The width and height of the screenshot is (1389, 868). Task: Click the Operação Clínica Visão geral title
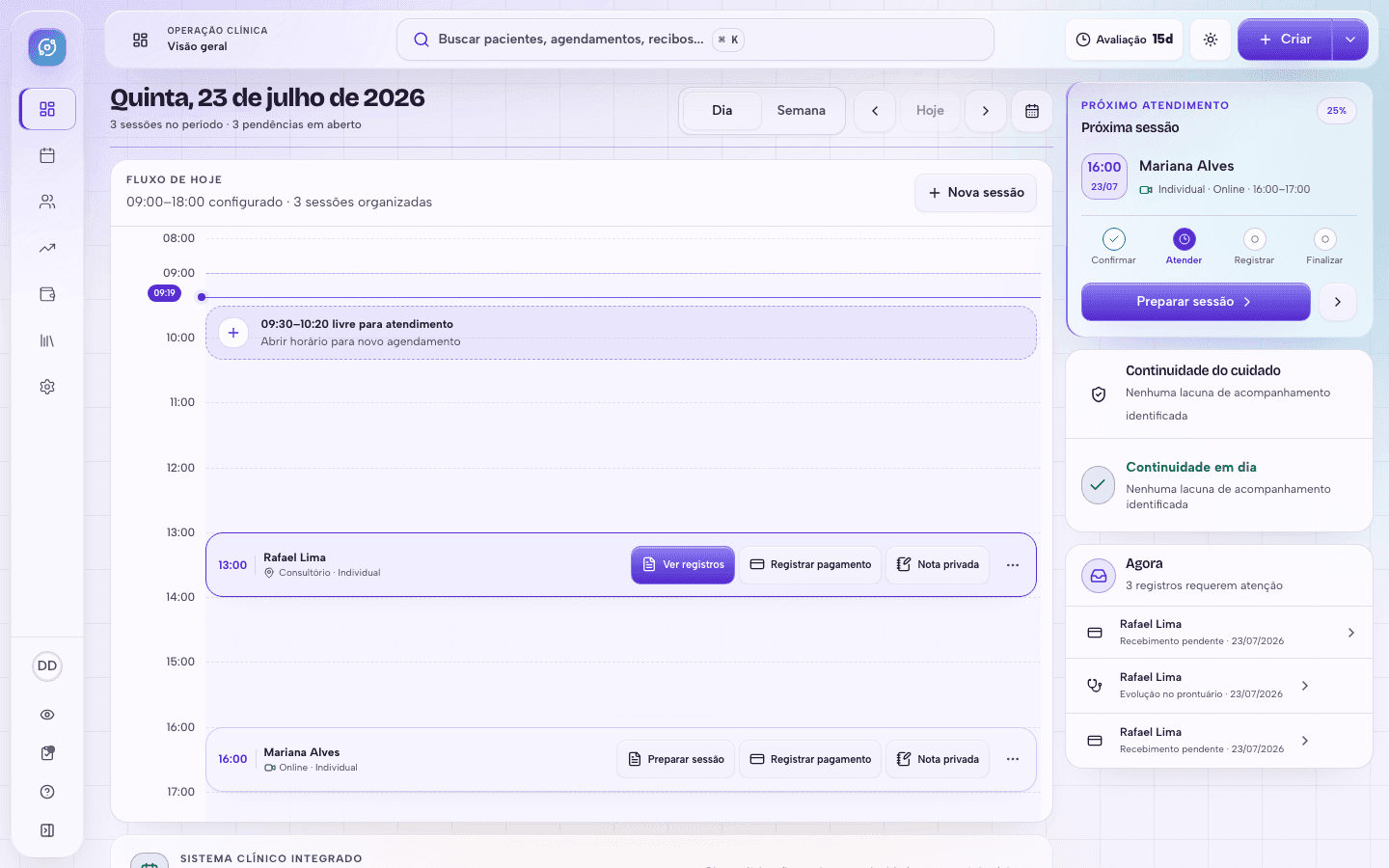tap(217, 39)
